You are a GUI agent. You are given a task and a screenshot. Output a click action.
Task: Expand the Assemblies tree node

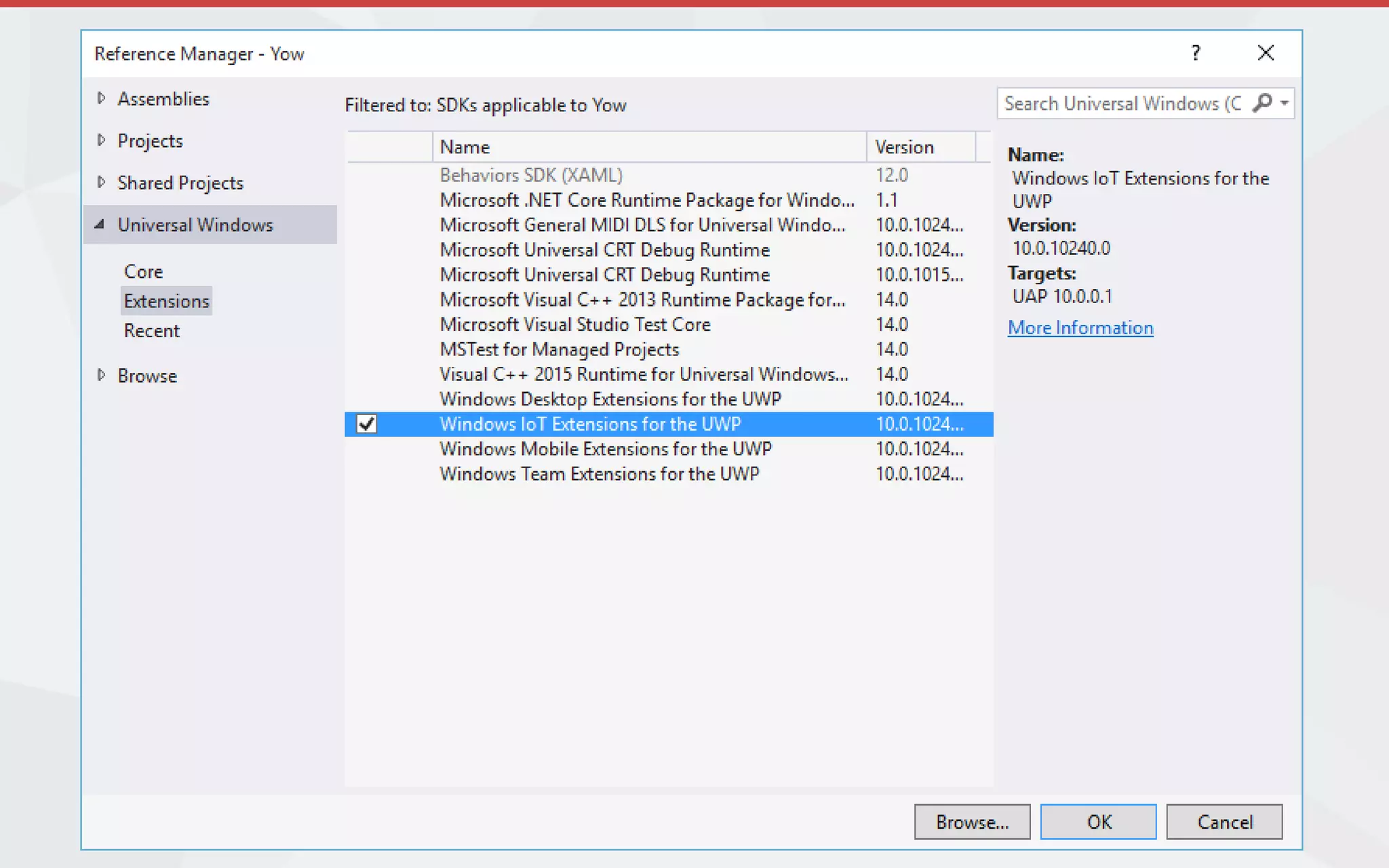pos(101,98)
